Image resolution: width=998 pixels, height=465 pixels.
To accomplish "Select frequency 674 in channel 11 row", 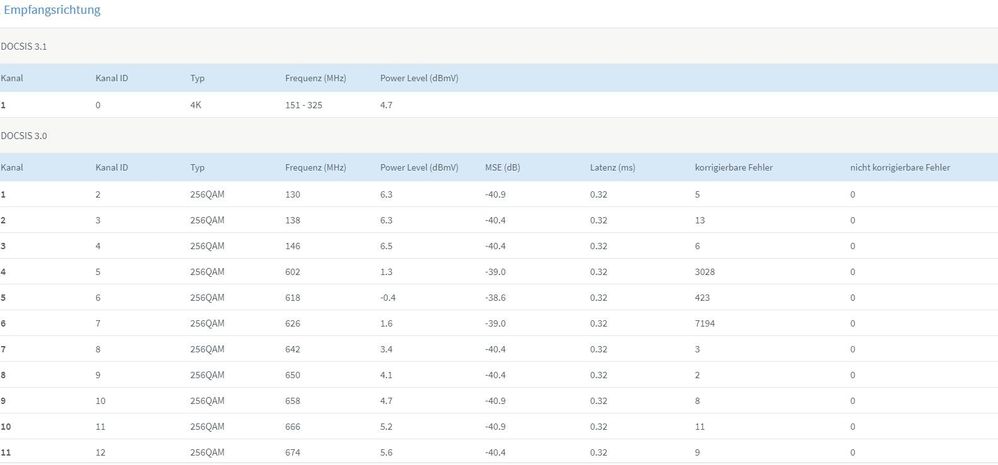I will pyautogui.click(x=293, y=453).
